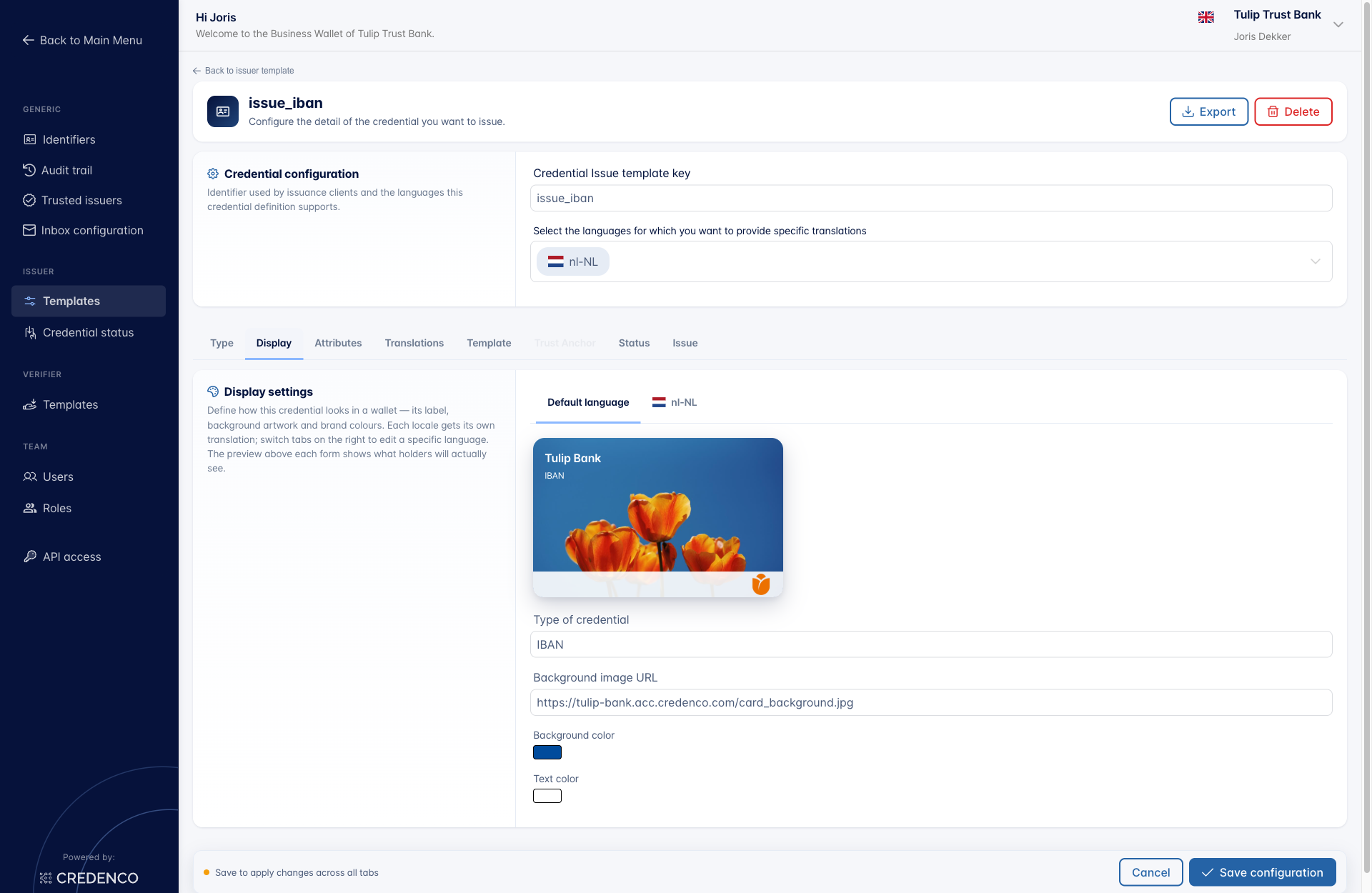The height and width of the screenshot is (893, 1372).
Task: Export the issue_iban template
Action: tap(1208, 111)
